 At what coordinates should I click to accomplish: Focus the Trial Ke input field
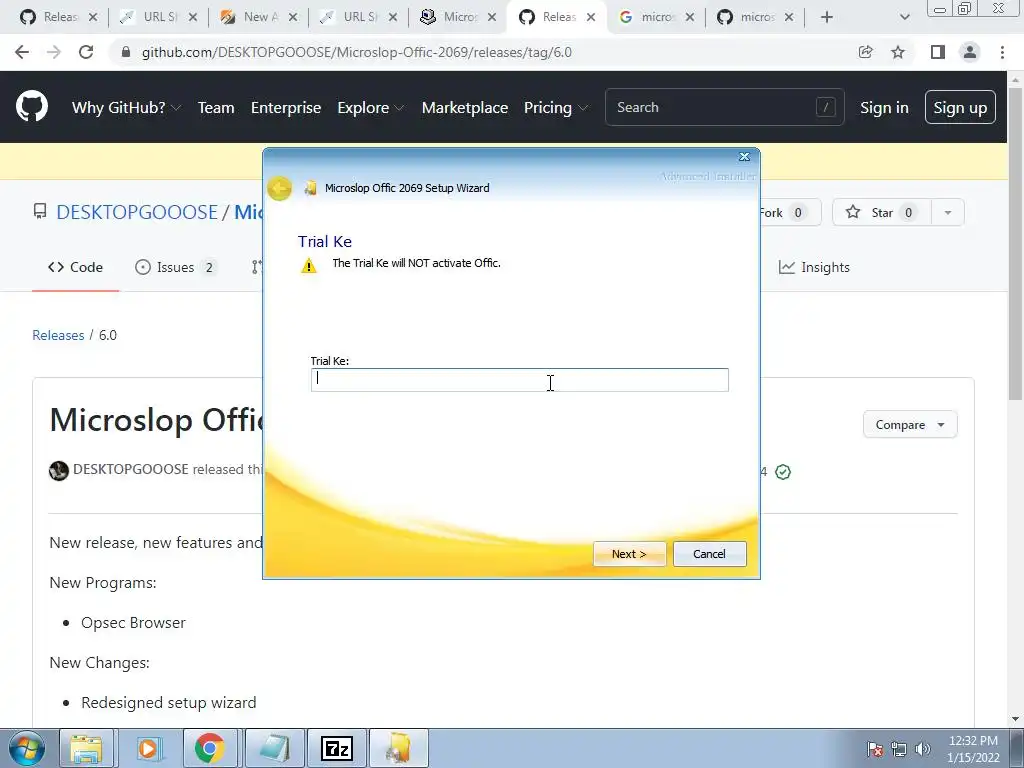[520, 380]
